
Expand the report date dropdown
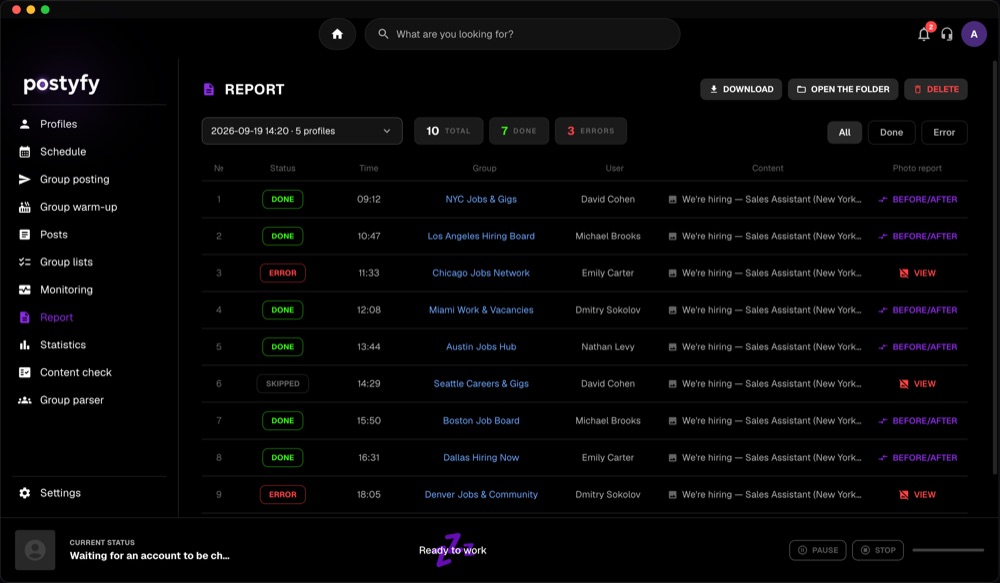302,131
